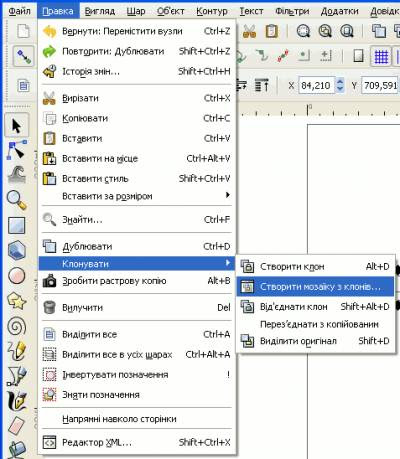Viewport: 400px width, 459px height.
Task: Click the Cut scissors toolbar icon
Action: [250, 31]
